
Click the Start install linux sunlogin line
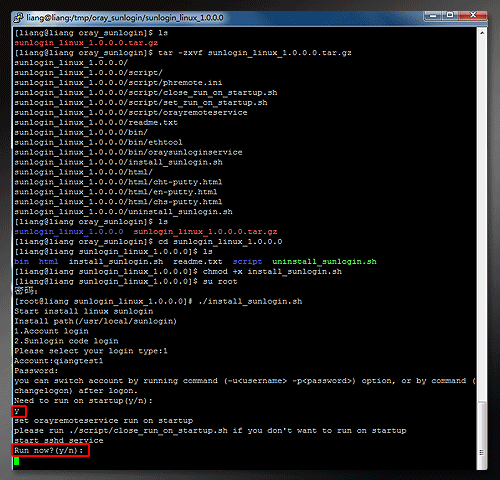coord(84,311)
